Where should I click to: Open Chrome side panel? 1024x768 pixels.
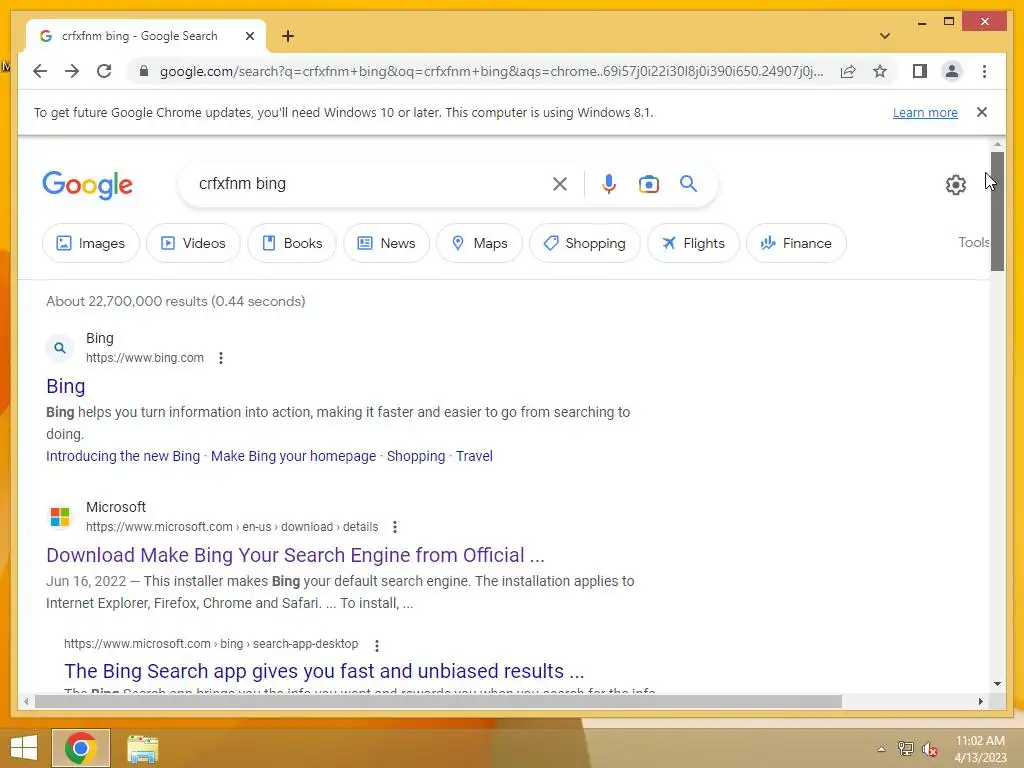[920, 71]
